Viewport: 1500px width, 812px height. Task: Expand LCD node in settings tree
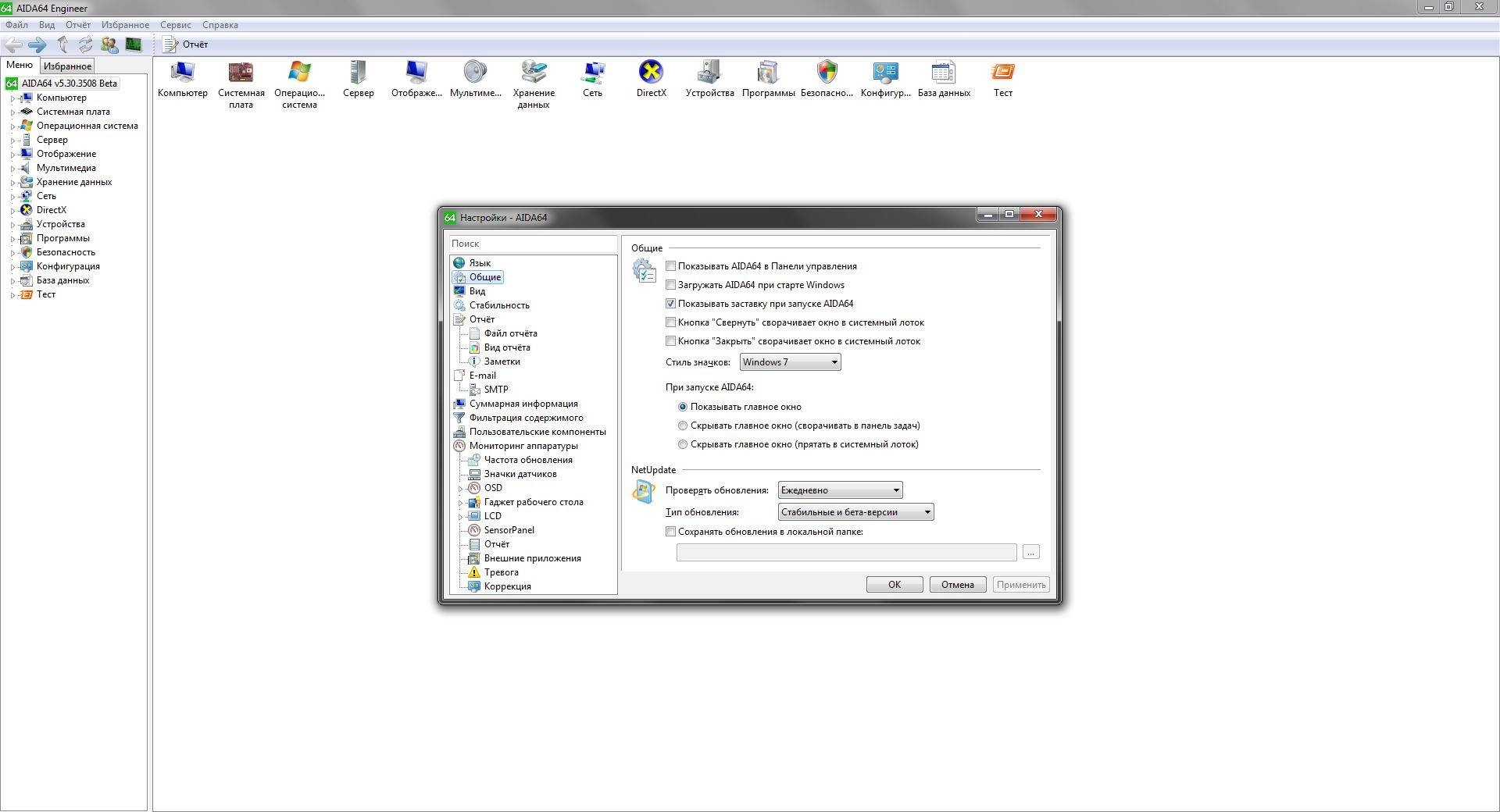[460, 517]
